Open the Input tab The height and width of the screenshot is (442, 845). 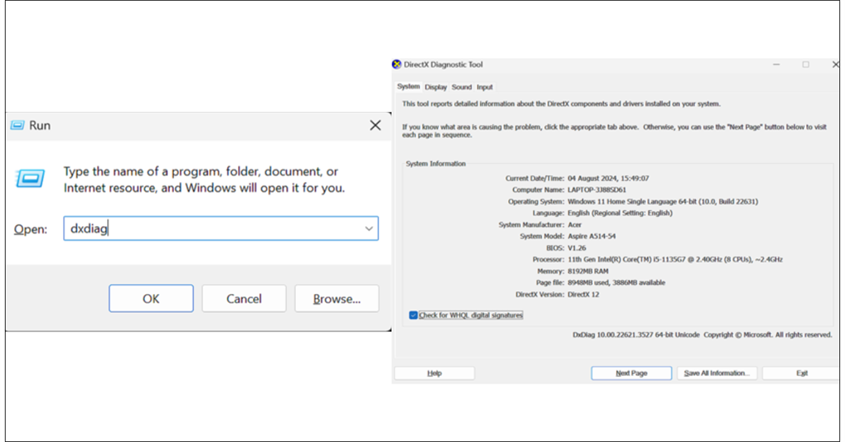(484, 87)
